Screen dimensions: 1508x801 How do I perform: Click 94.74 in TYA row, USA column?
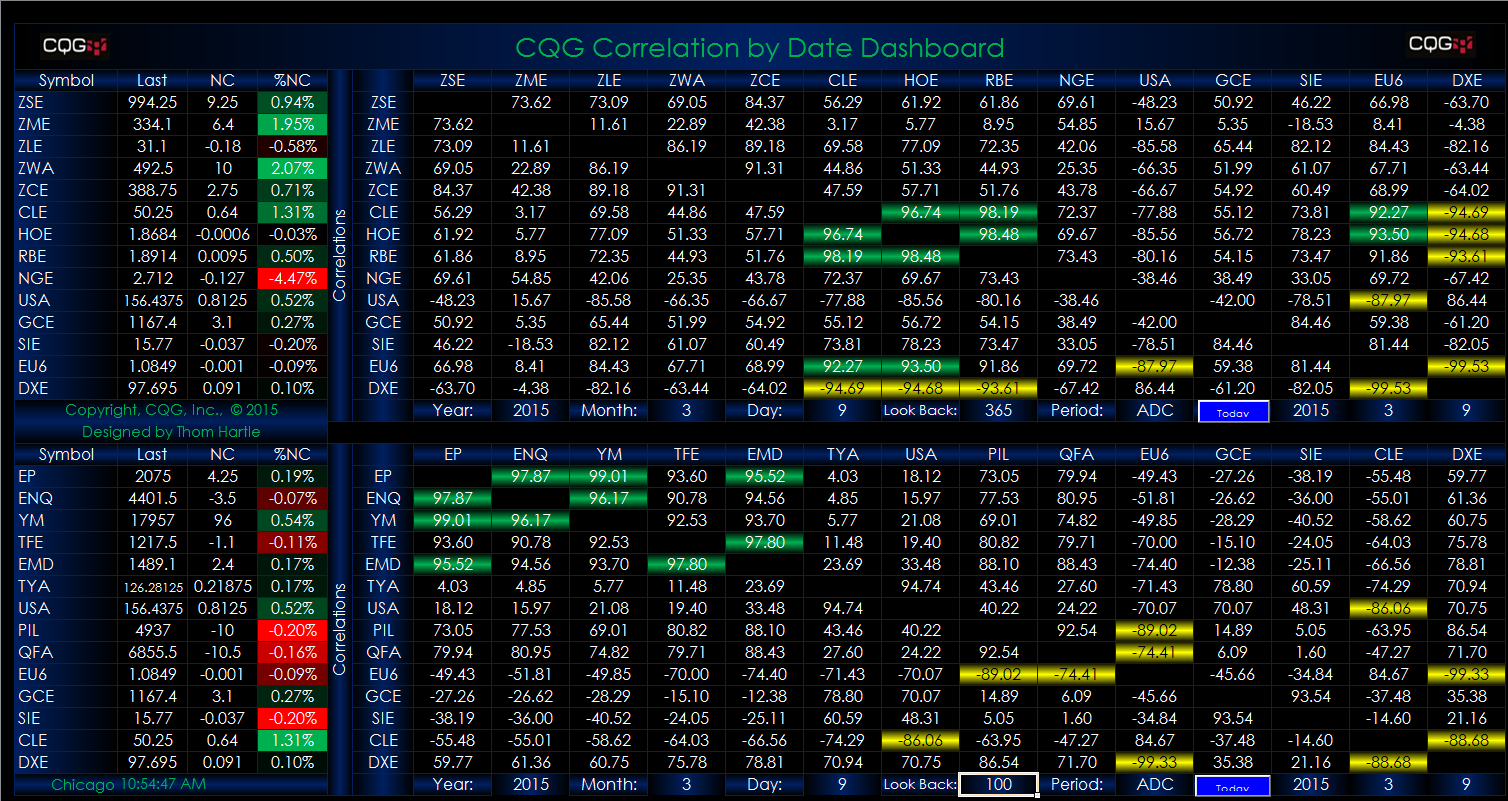click(920, 586)
